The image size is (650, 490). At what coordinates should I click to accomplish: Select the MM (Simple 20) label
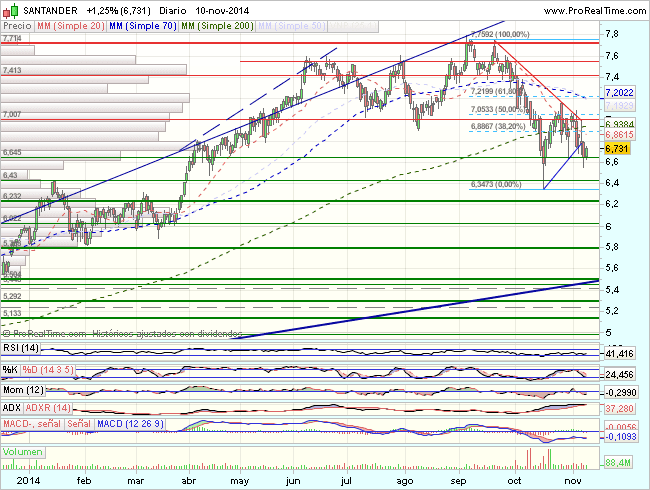(x=70, y=26)
